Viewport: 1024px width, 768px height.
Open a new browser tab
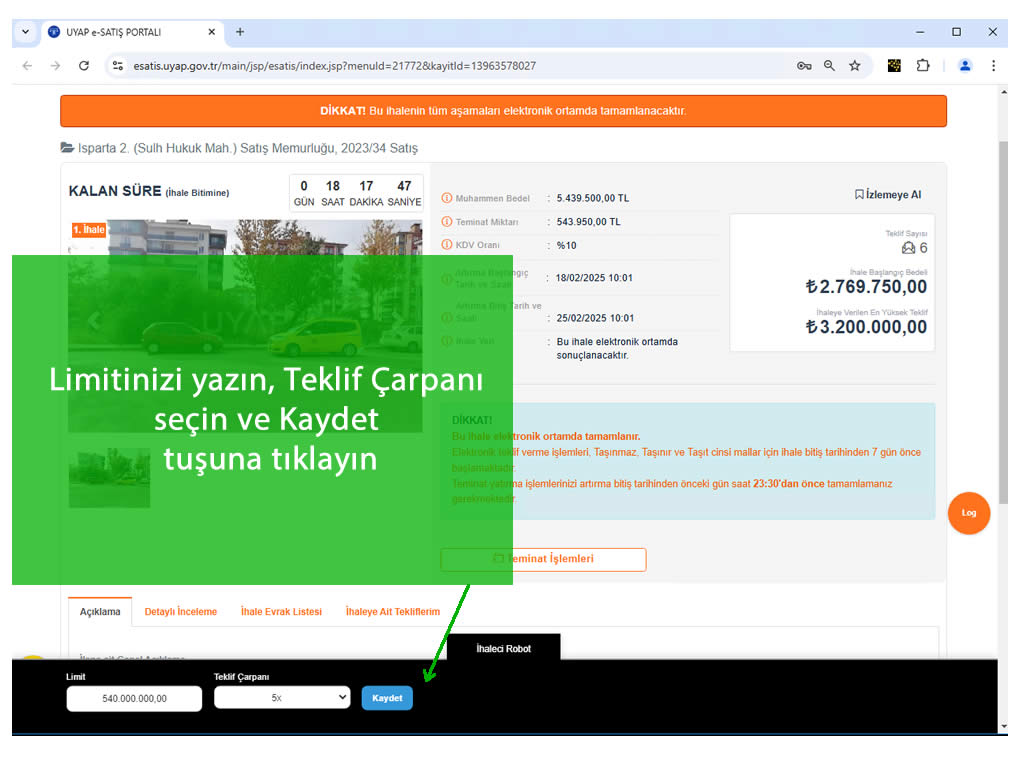point(240,31)
